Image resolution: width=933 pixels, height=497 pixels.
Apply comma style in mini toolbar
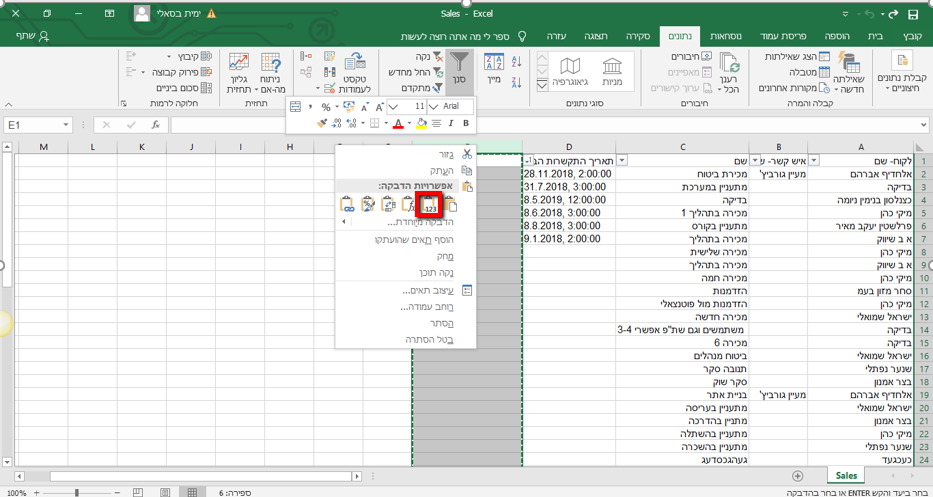coord(310,107)
